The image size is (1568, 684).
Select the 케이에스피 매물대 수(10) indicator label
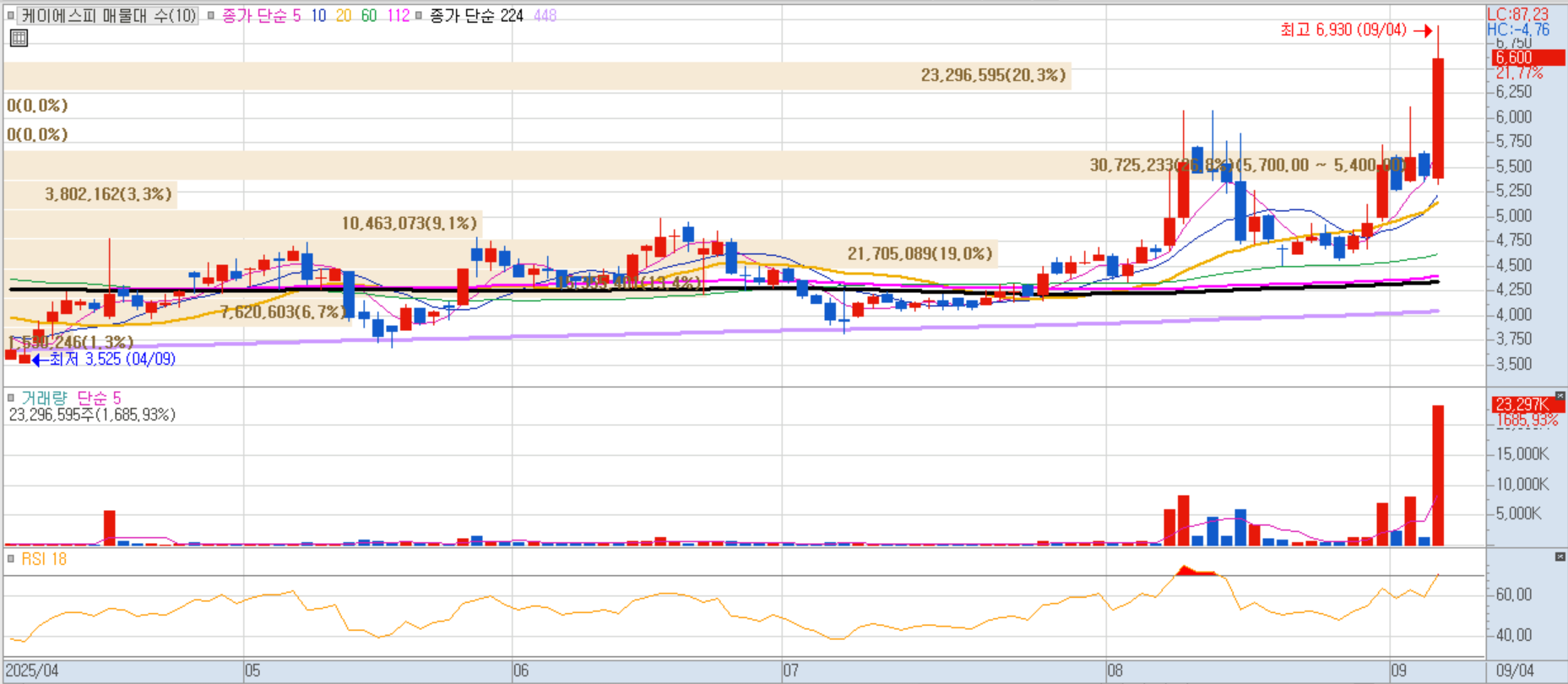click(x=108, y=15)
